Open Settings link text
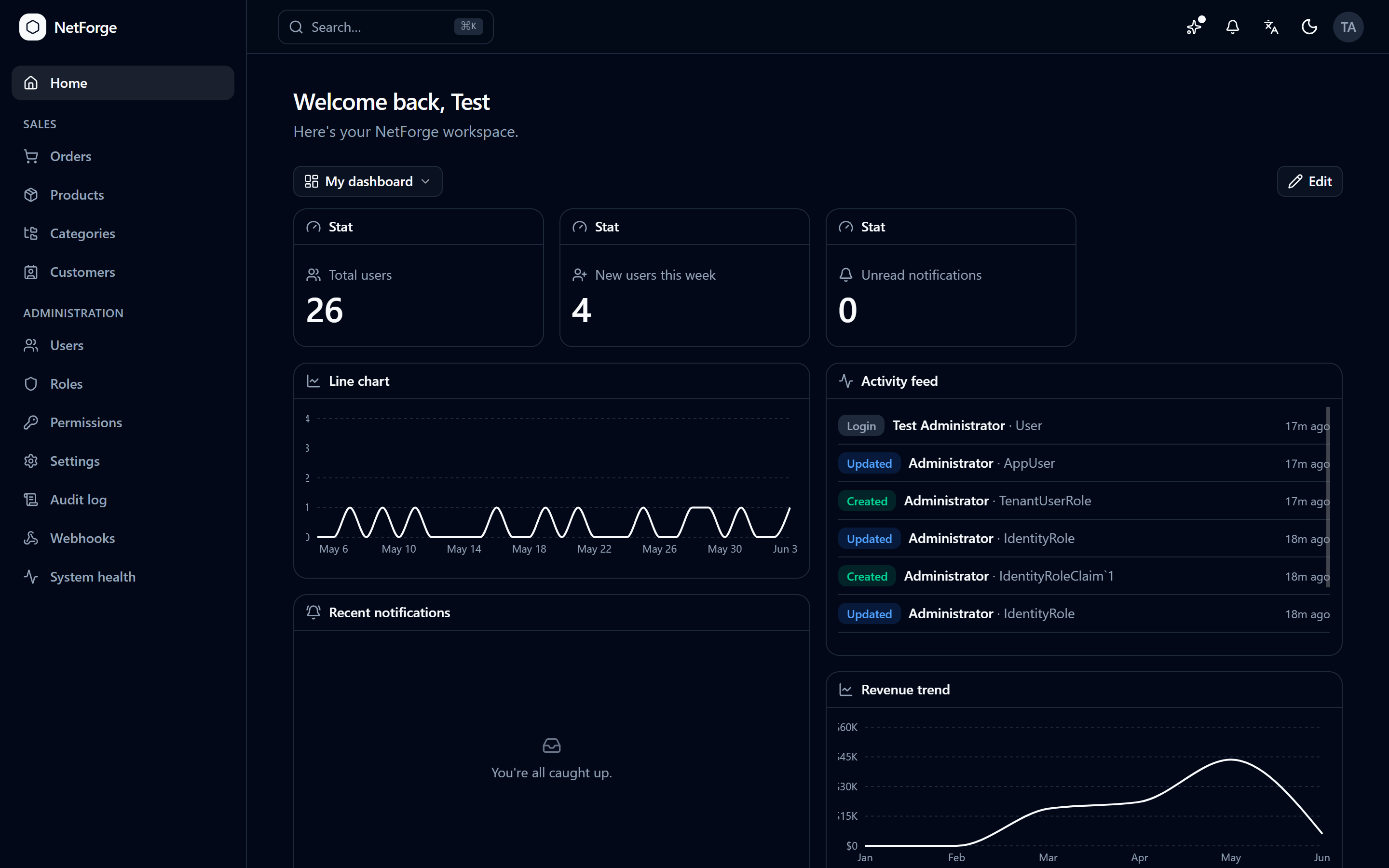The height and width of the screenshot is (868, 1389). [x=75, y=461]
